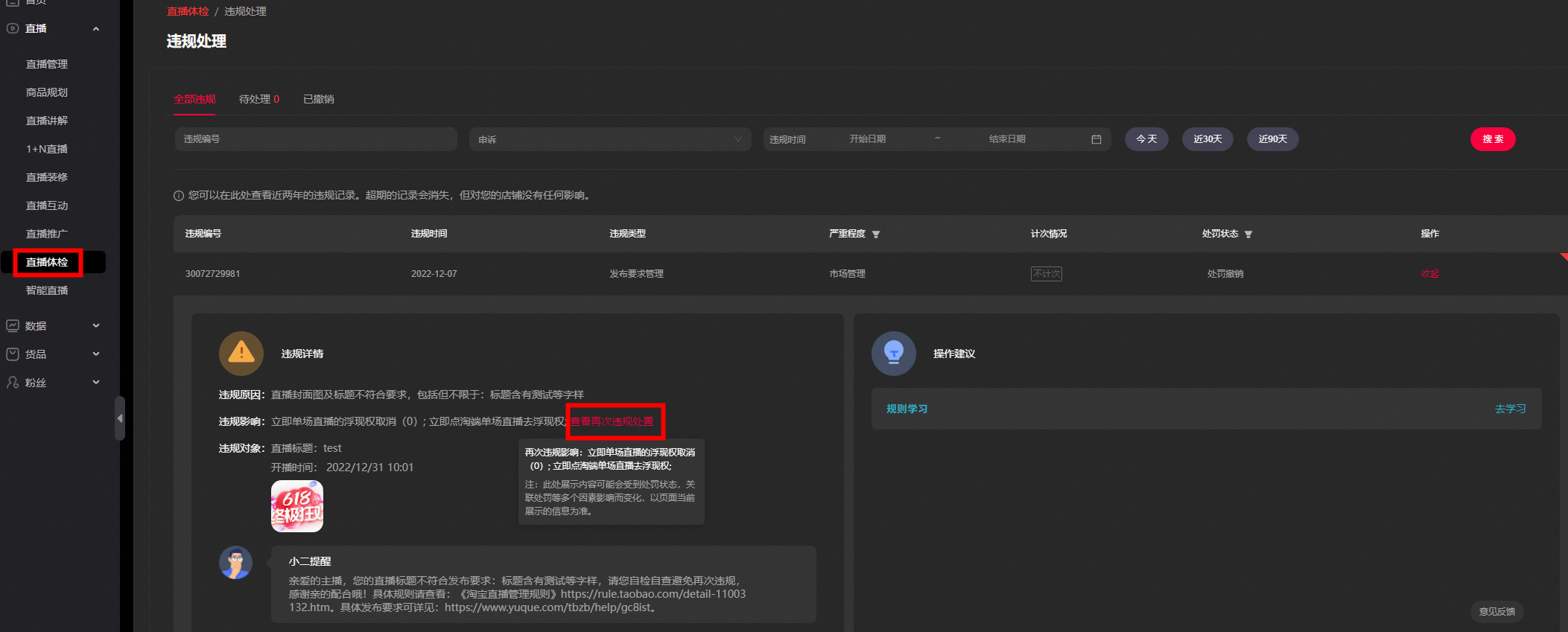Open the 严重程度 column filter icon

pos(876,234)
